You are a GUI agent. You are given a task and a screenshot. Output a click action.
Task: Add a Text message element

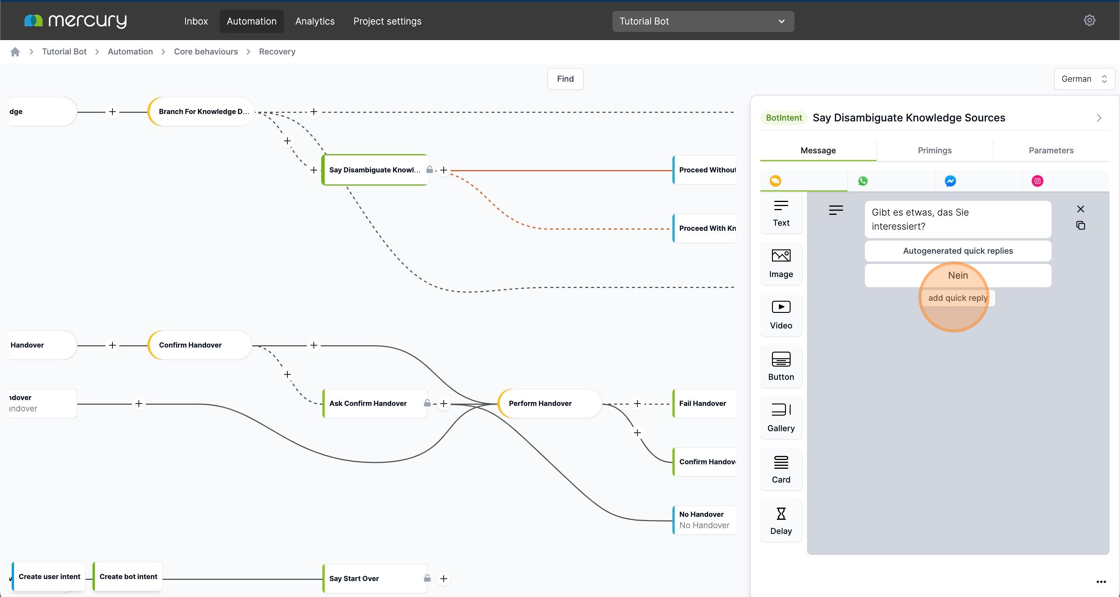(x=781, y=214)
